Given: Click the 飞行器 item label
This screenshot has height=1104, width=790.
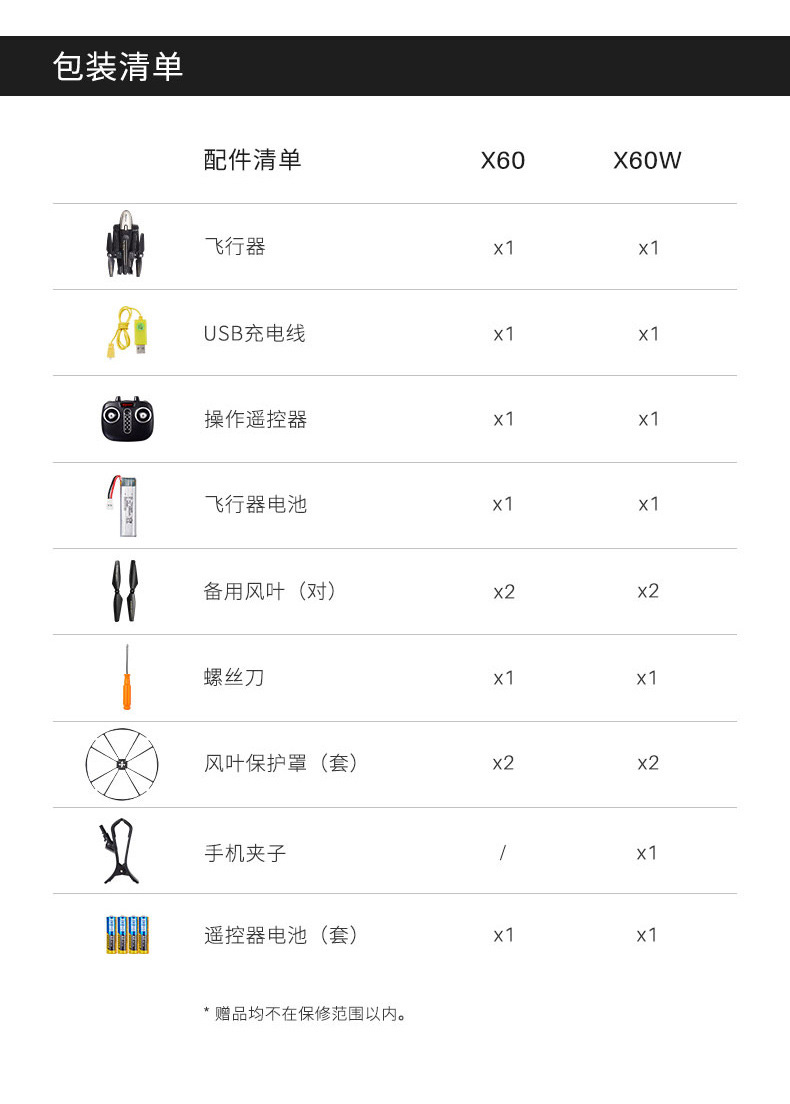Looking at the screenshot, I should (x=235, y=247).
